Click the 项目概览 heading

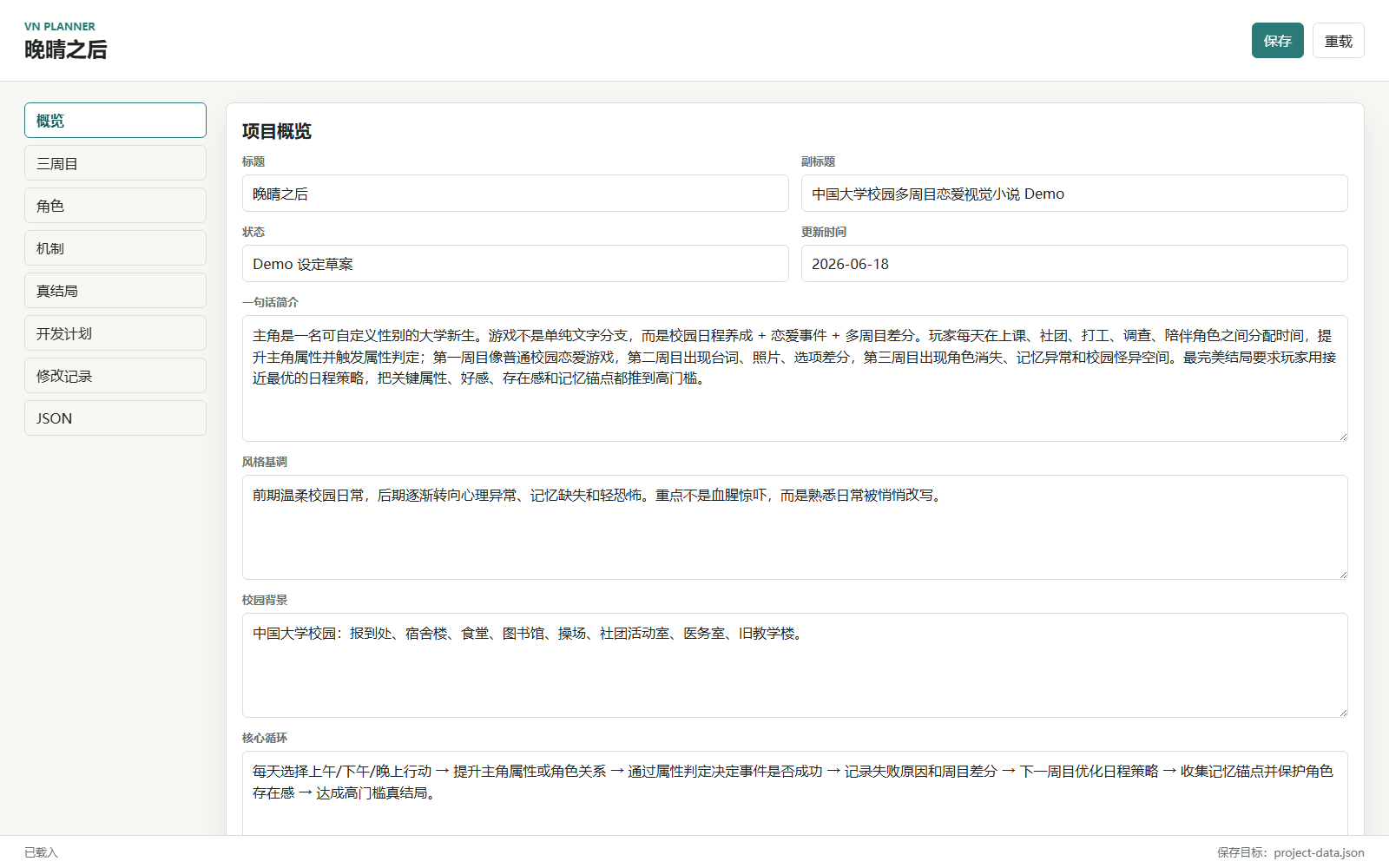click(277, 131)
